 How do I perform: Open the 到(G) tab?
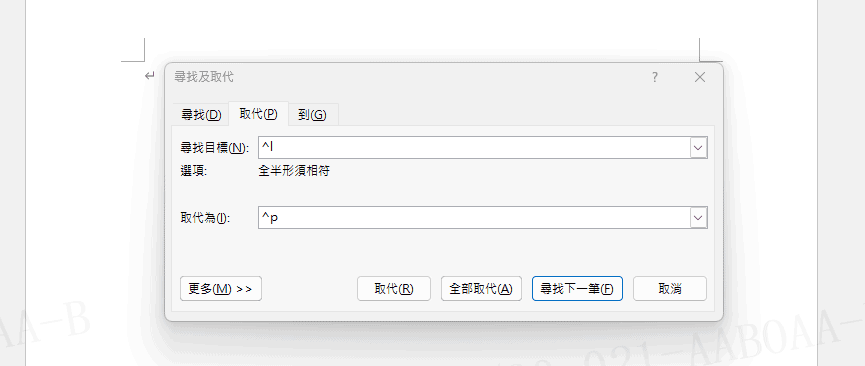click(x=313, y=115)
